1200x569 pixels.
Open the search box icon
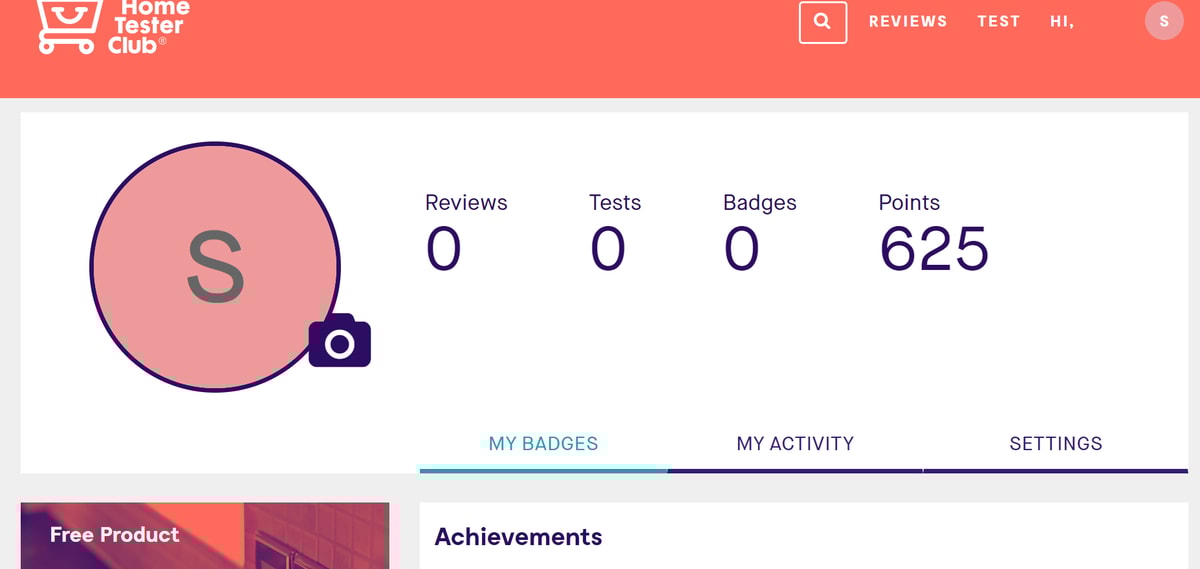822,22
